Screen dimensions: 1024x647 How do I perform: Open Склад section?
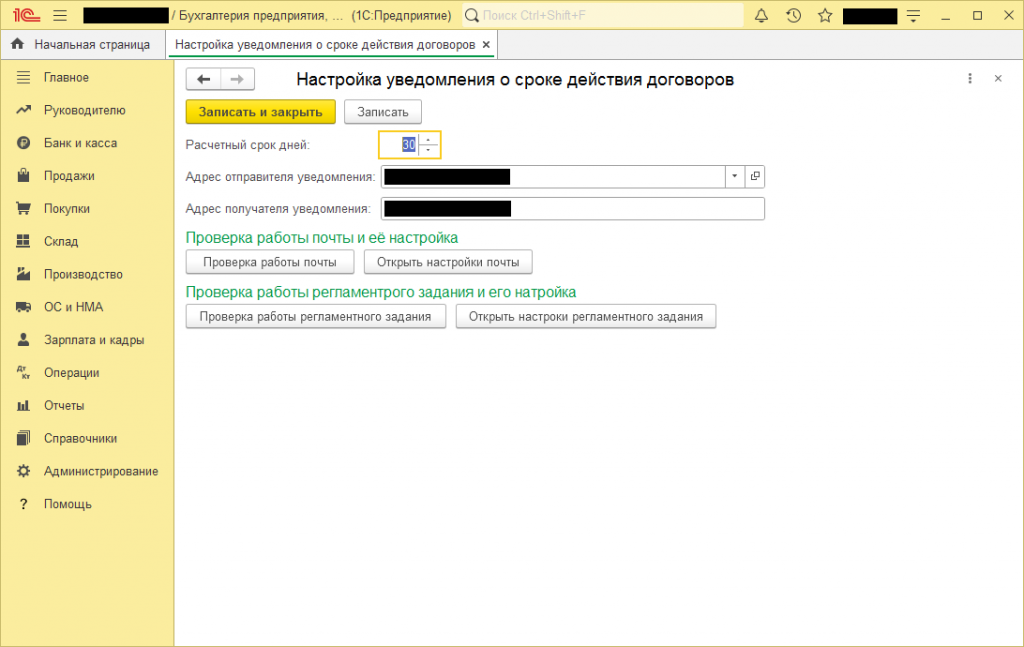[61, 242]
